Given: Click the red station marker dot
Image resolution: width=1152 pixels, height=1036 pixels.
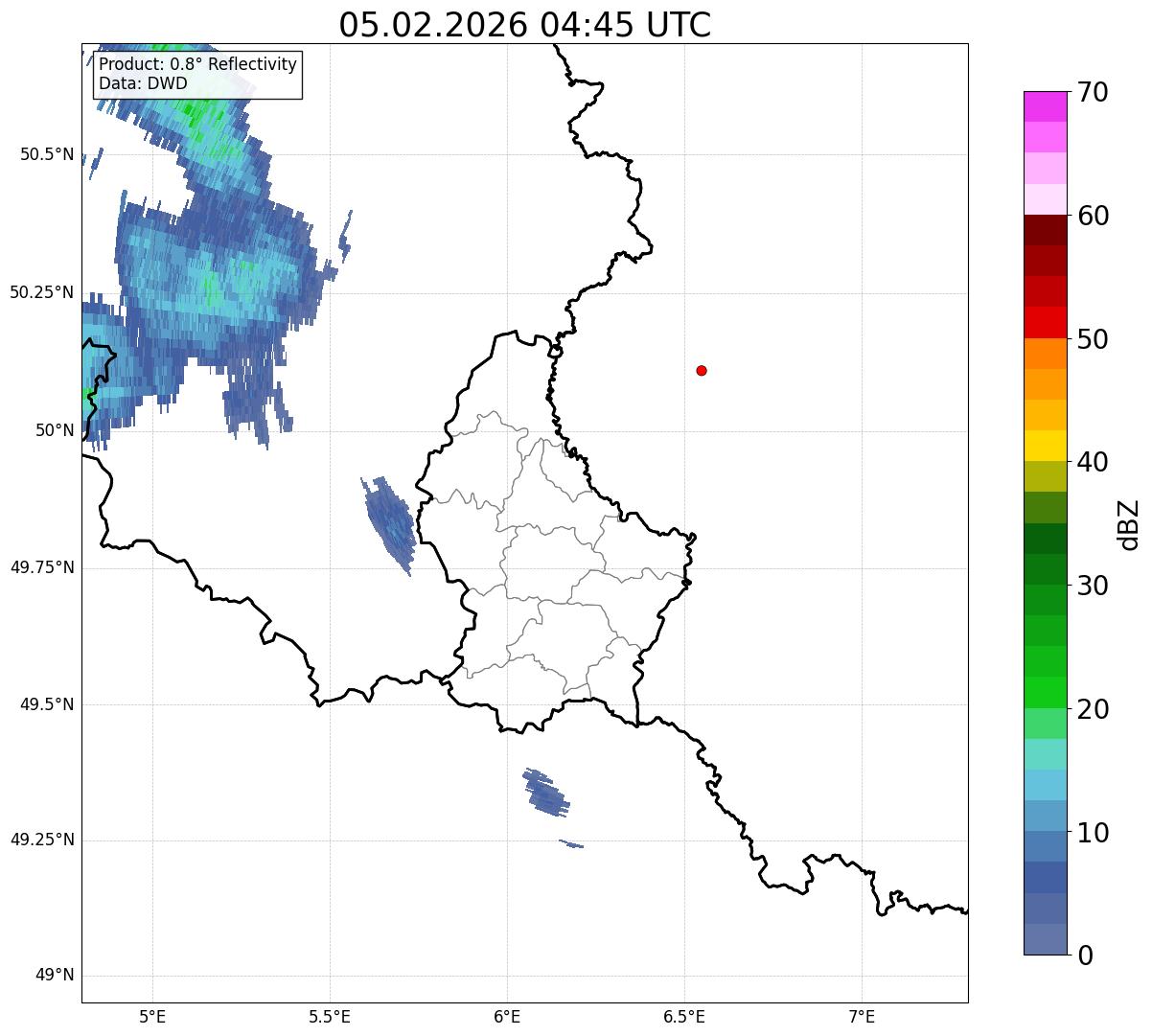Looking at the screenshot, I should click(x=702, y=370).
